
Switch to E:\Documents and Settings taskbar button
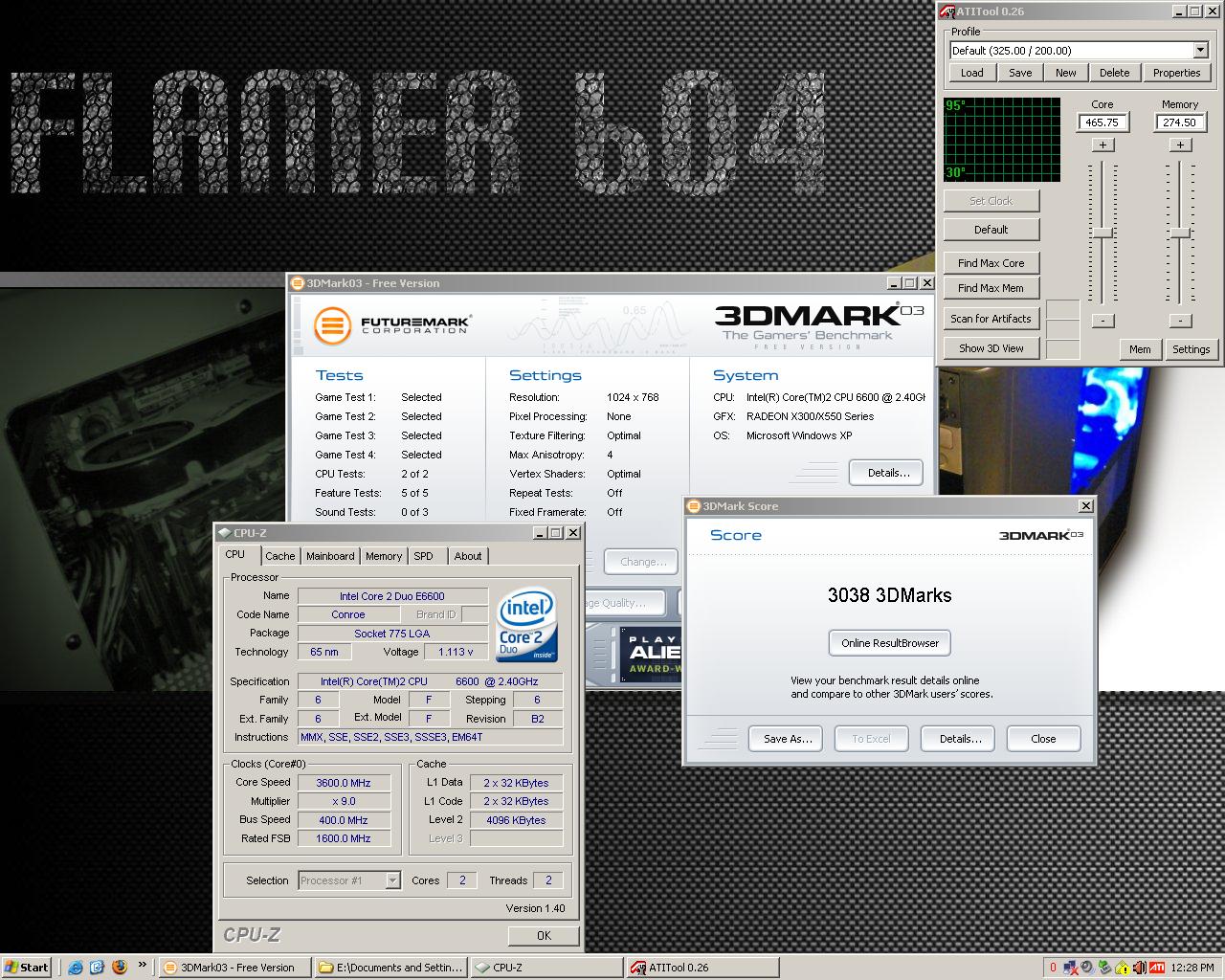point(391,968)
